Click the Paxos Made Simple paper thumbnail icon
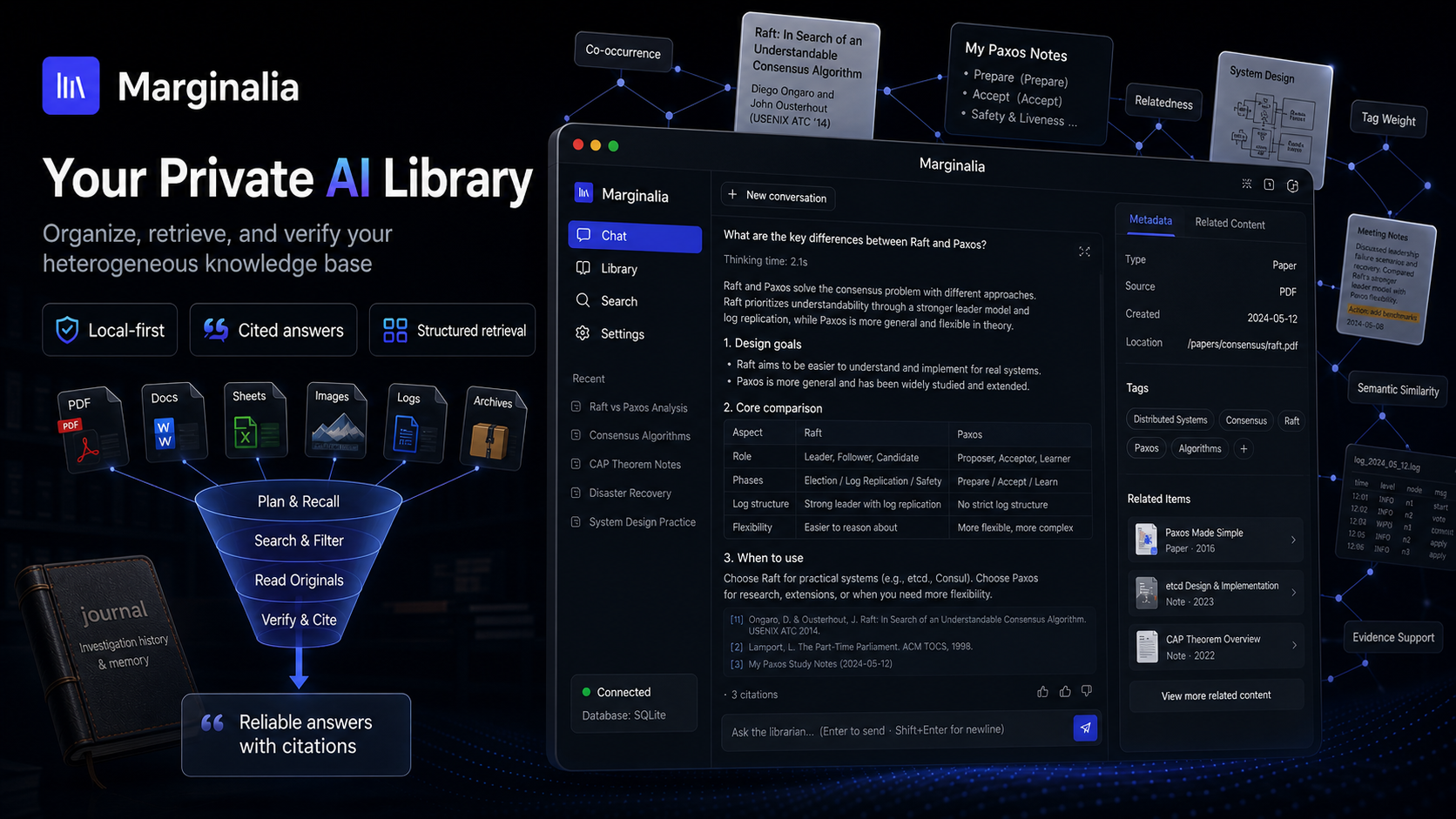Screen dimensions: 1456x819 [x=1147, y=540]
